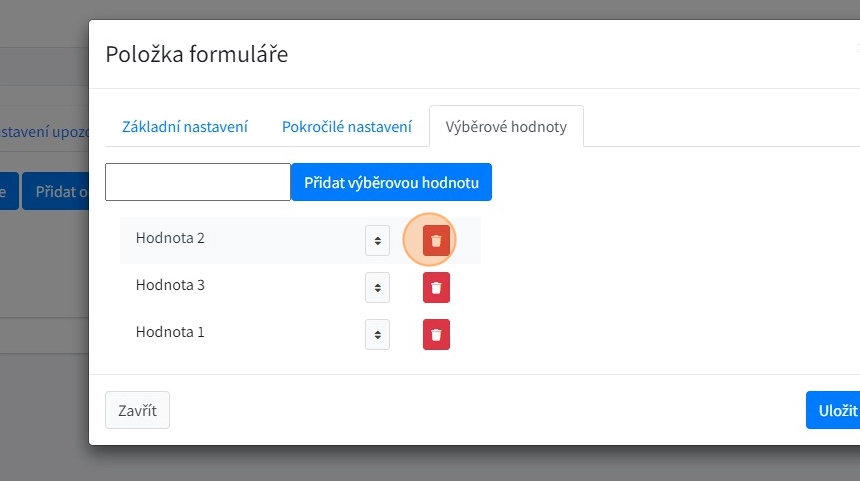
Task: Delete the Hodnota 2 selection value
Action: coord(436,241)
